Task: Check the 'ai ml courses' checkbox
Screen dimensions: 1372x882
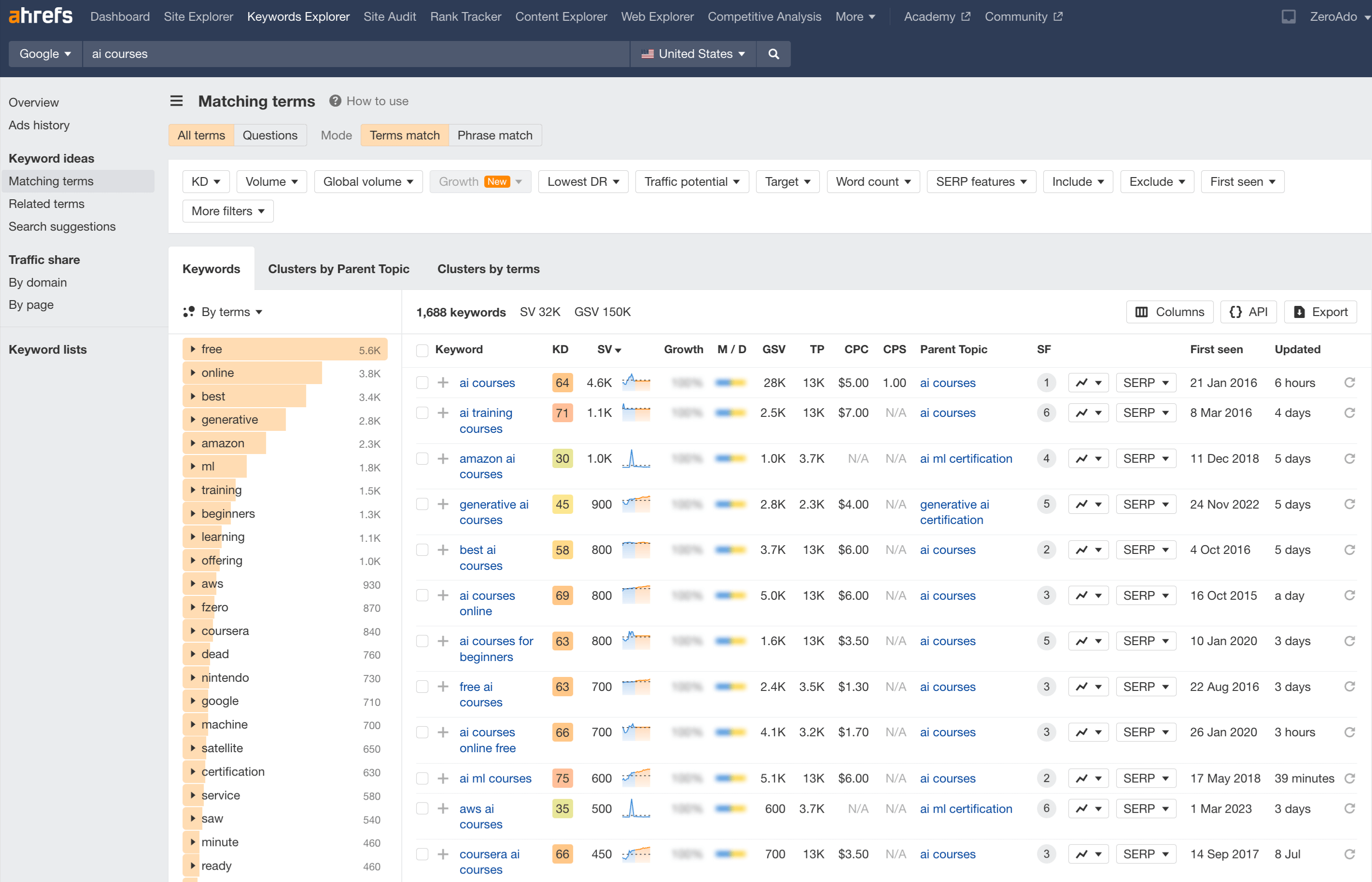Action: tap(422, 778)
